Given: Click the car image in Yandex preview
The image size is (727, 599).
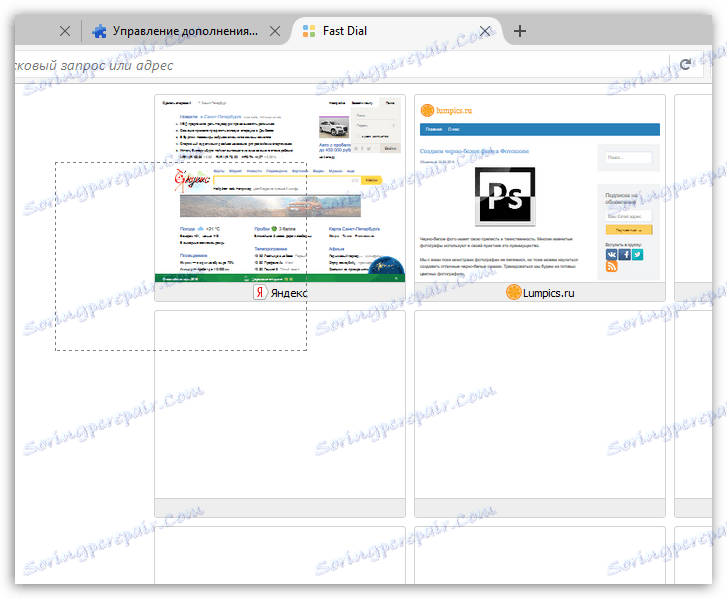Looking at the screenshot, I should pos(334,127).
